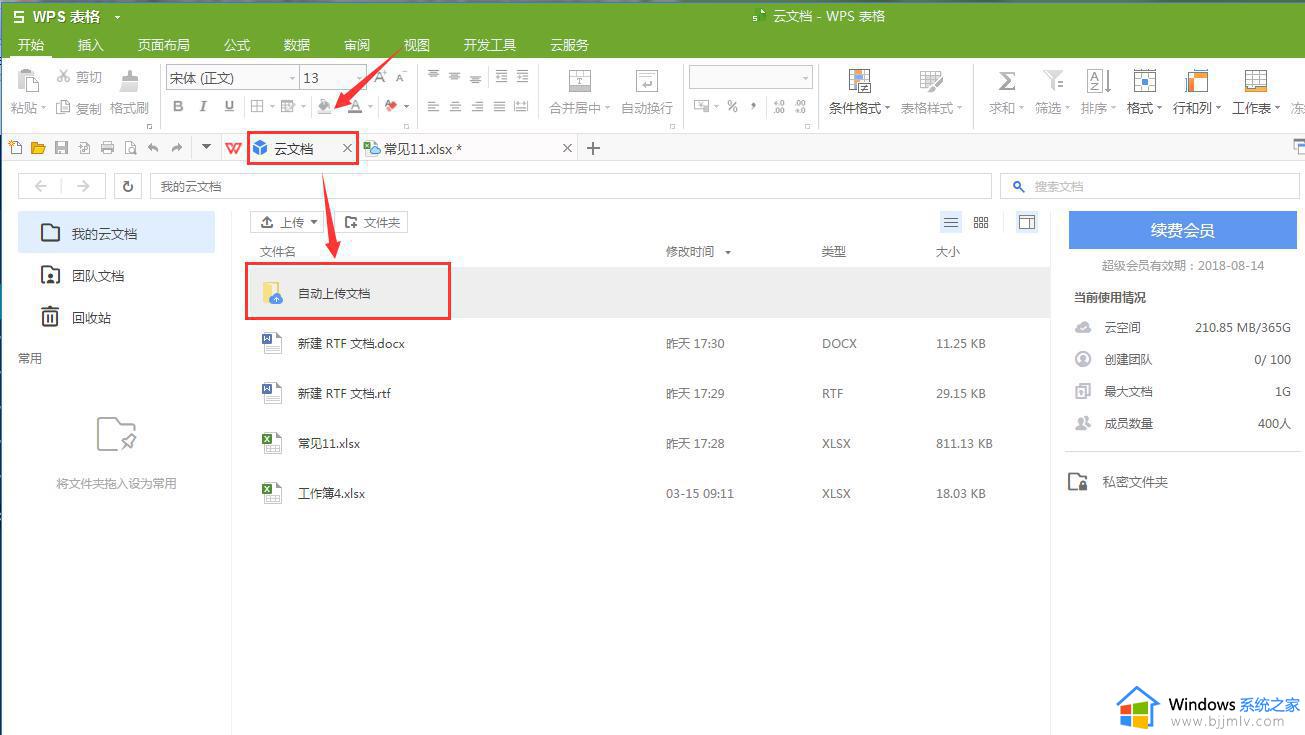Click the undo arrow in the quick toolbar

click(153, 148)
